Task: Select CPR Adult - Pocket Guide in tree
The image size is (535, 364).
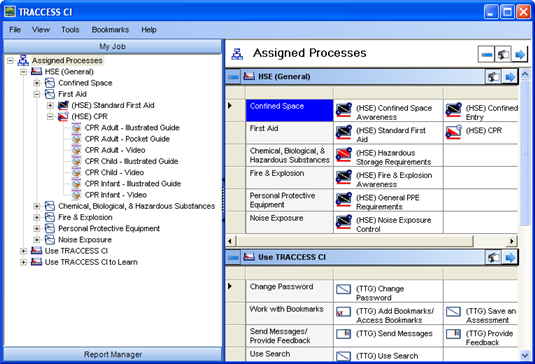Action: (127, 139)
